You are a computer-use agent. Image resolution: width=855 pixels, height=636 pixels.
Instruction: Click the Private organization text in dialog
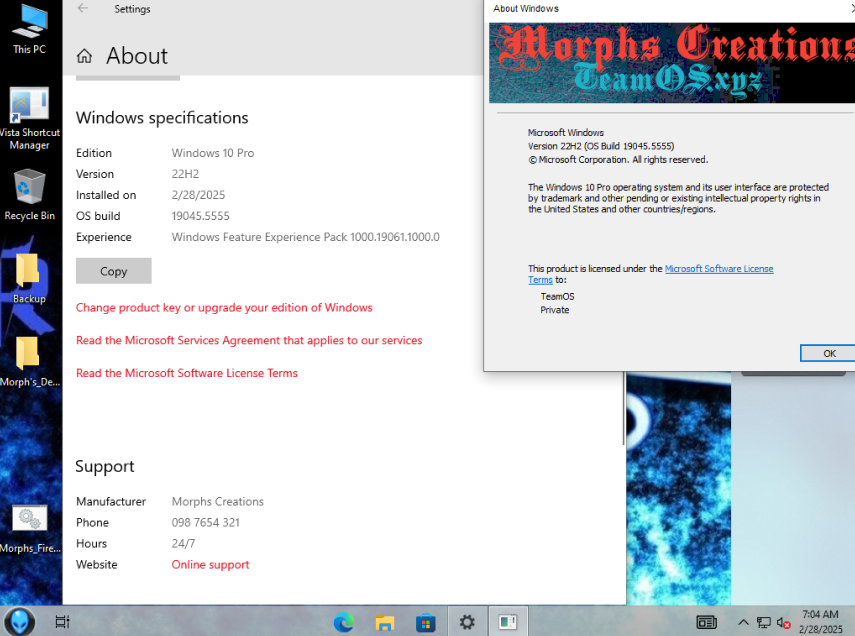555,310
